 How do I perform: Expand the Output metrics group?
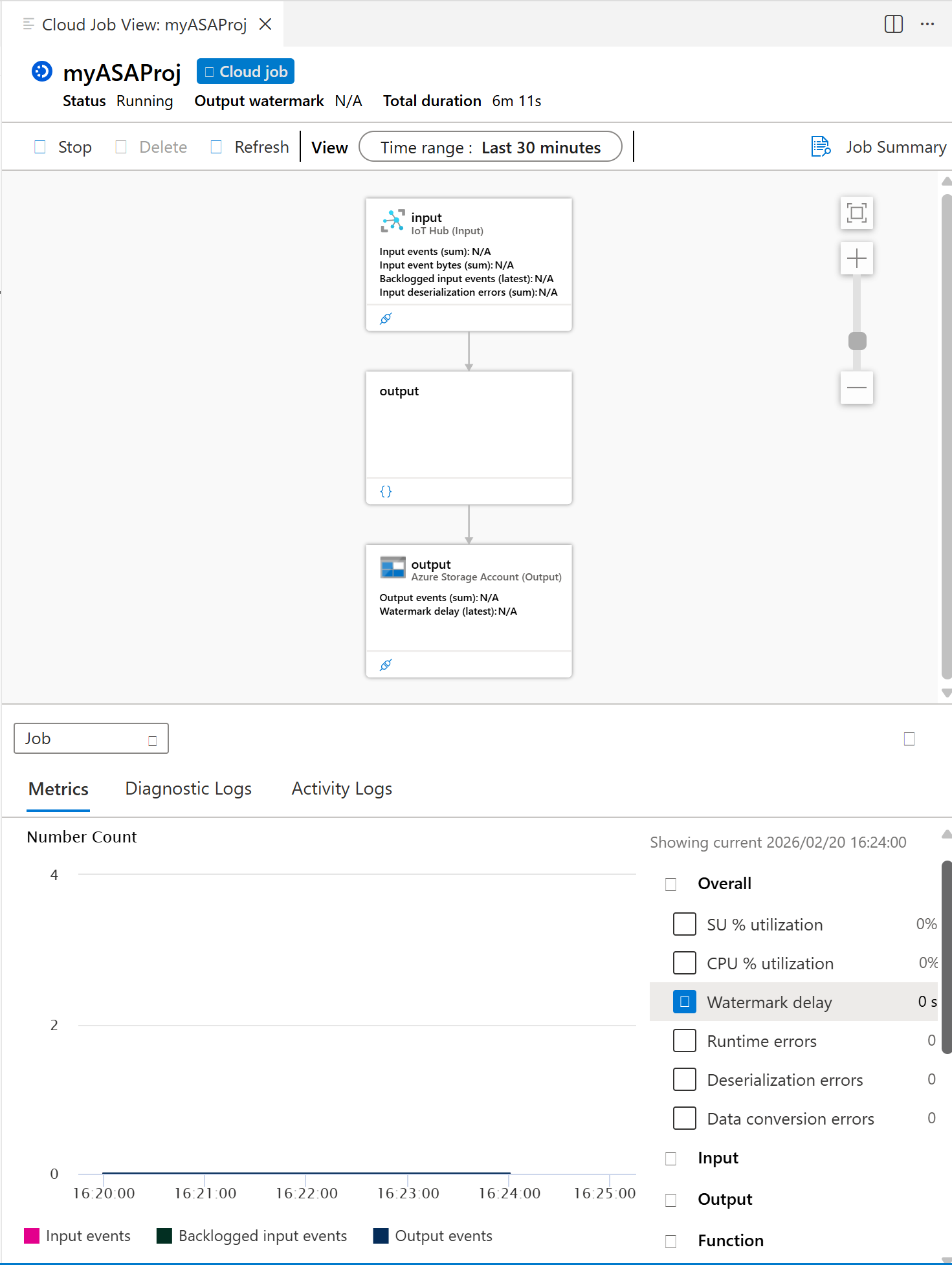point(671,1200)
